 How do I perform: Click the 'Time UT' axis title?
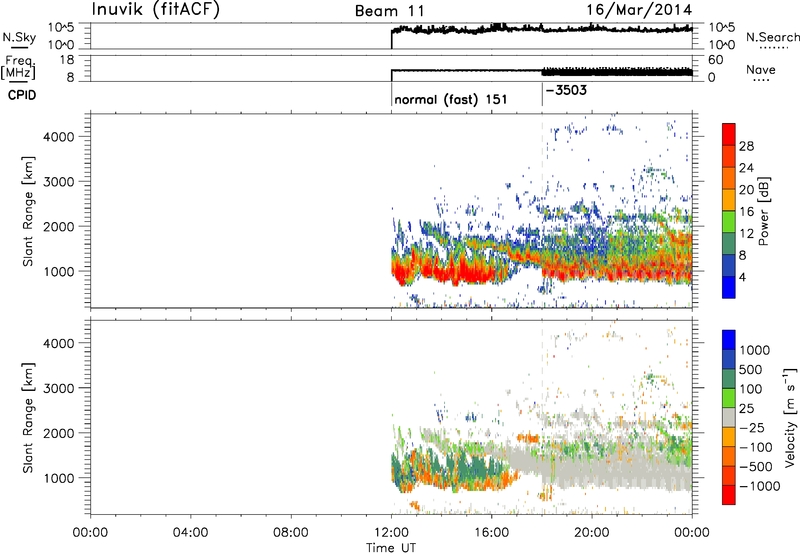[391, 548]
